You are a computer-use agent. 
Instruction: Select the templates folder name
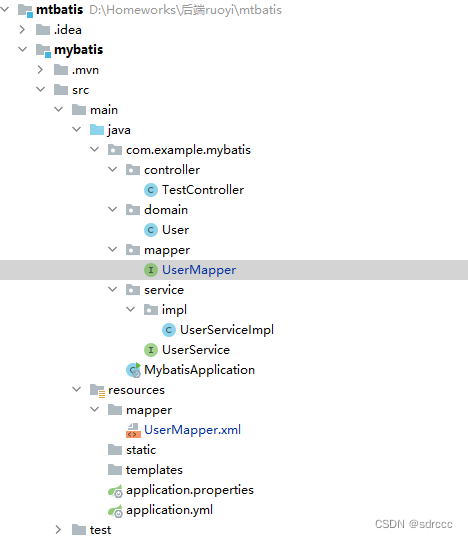154,470
